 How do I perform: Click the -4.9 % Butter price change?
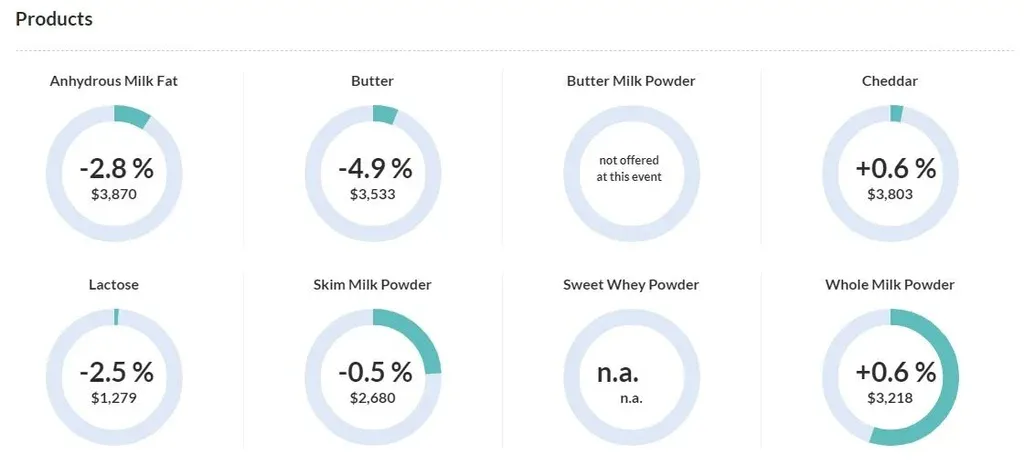click(374, 168)
